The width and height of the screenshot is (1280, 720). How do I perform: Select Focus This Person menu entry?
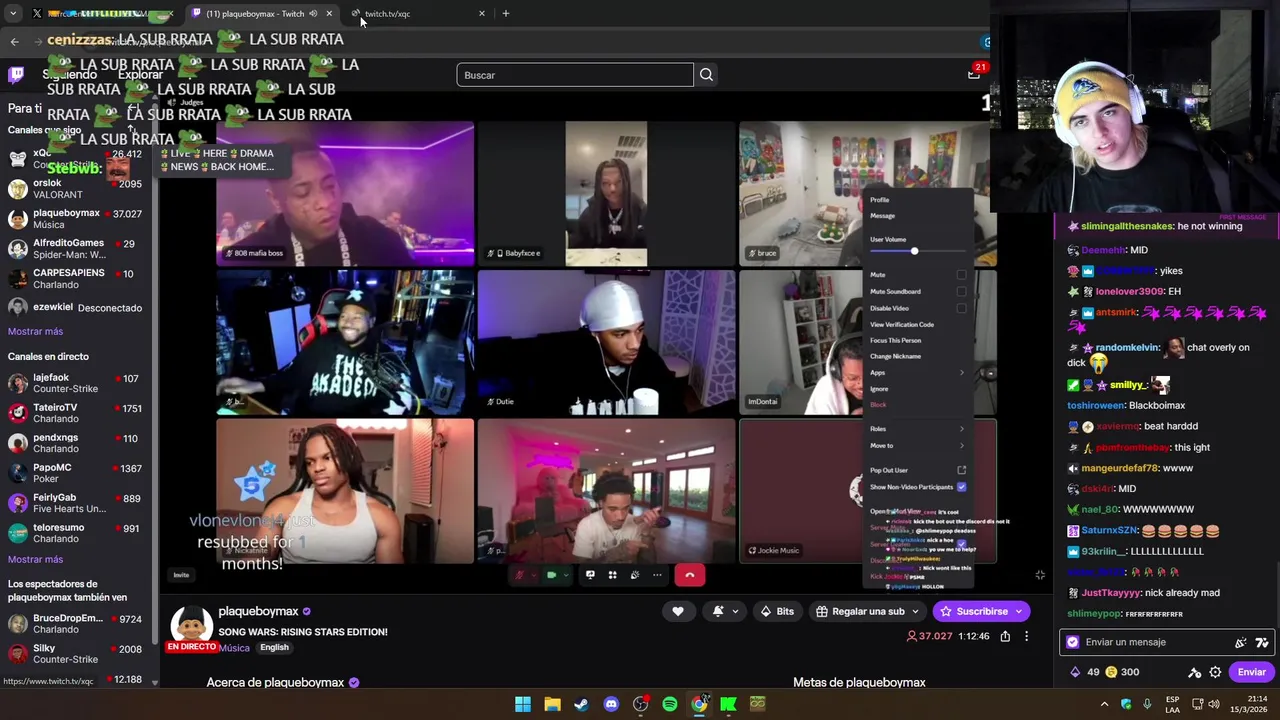tap(895, 340)
